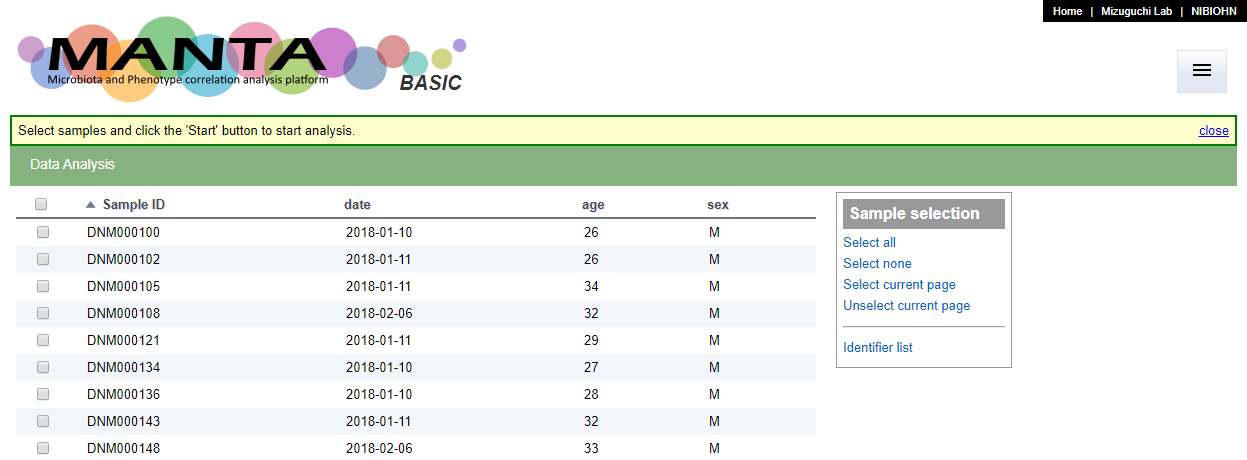Image resolution: width=1247 pixels, height=460 pixels.
Task: Click the Data Analysis header bar
Action: point(623,165)
